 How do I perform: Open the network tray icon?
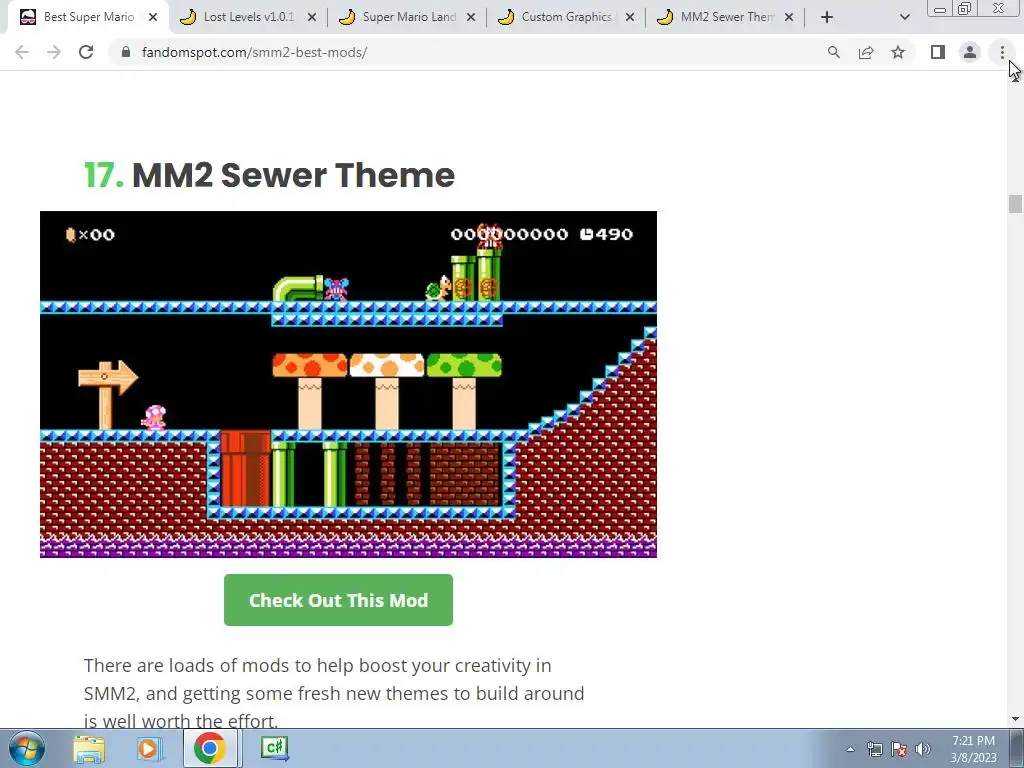(x=874, y=749)
